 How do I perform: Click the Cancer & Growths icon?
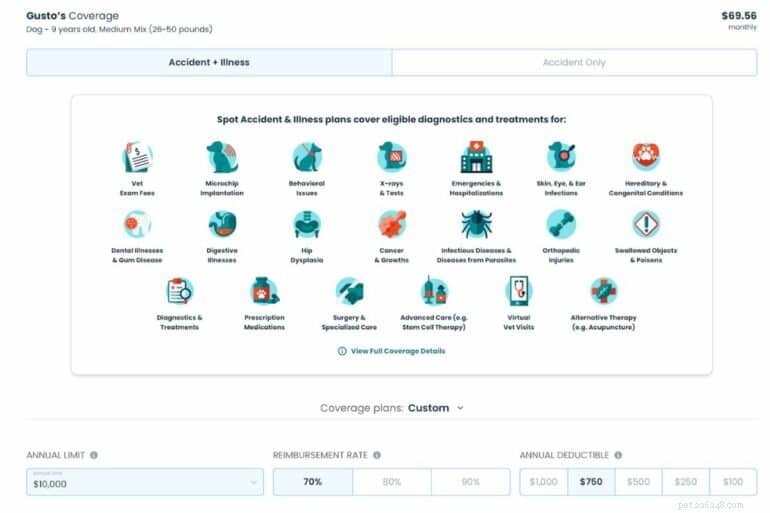tap(391, 224)
